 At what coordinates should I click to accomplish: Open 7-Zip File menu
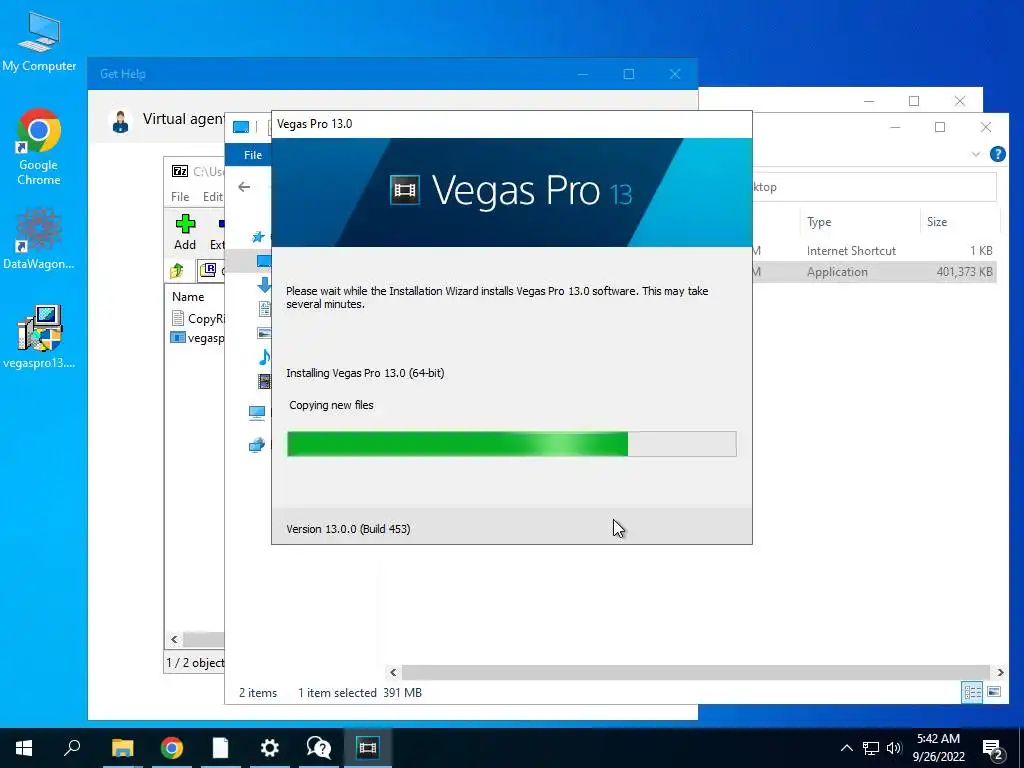click(180, 197)
